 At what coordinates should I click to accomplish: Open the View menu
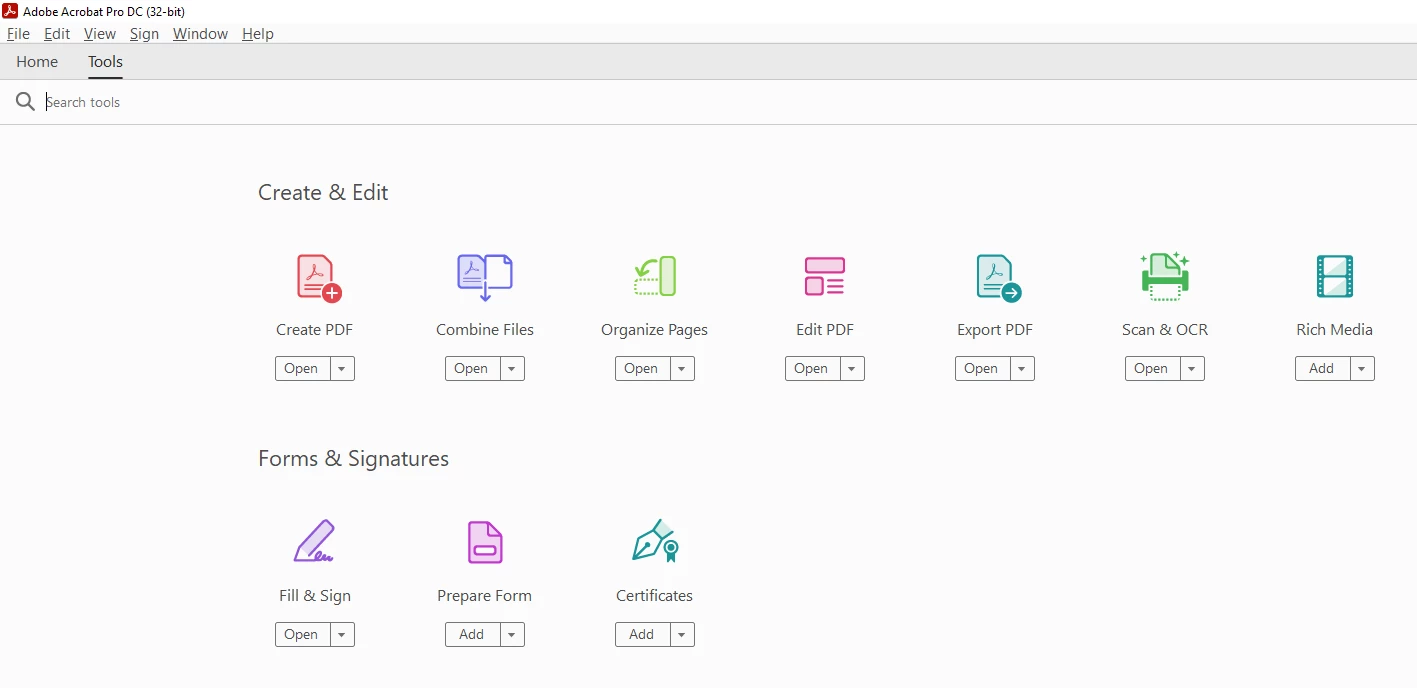(x=100, y=34)
